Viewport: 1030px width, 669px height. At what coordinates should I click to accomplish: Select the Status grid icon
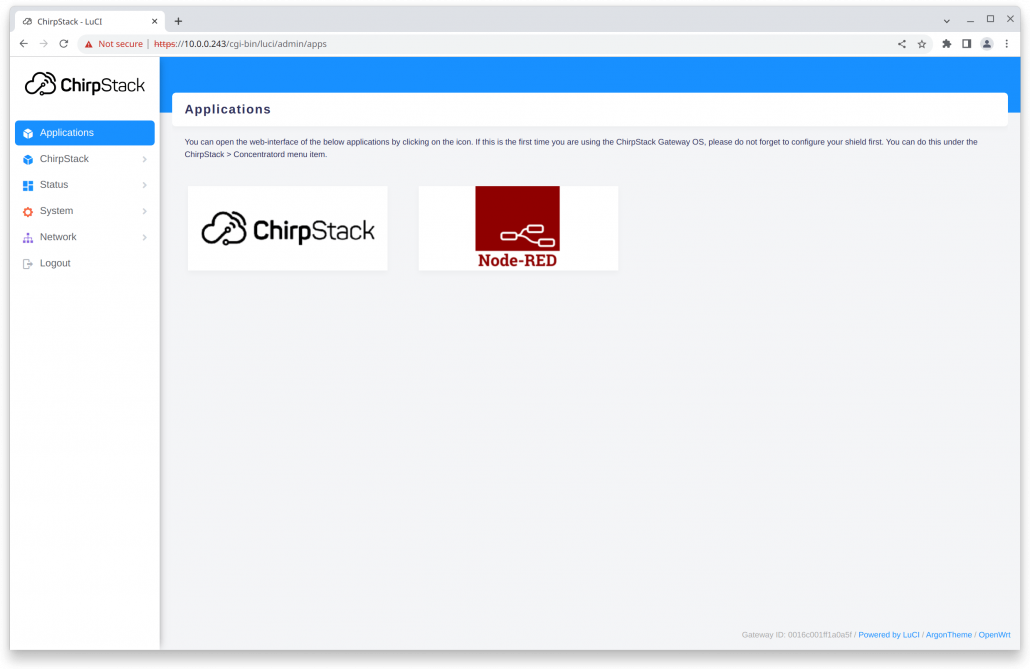[x=26, y=184]
